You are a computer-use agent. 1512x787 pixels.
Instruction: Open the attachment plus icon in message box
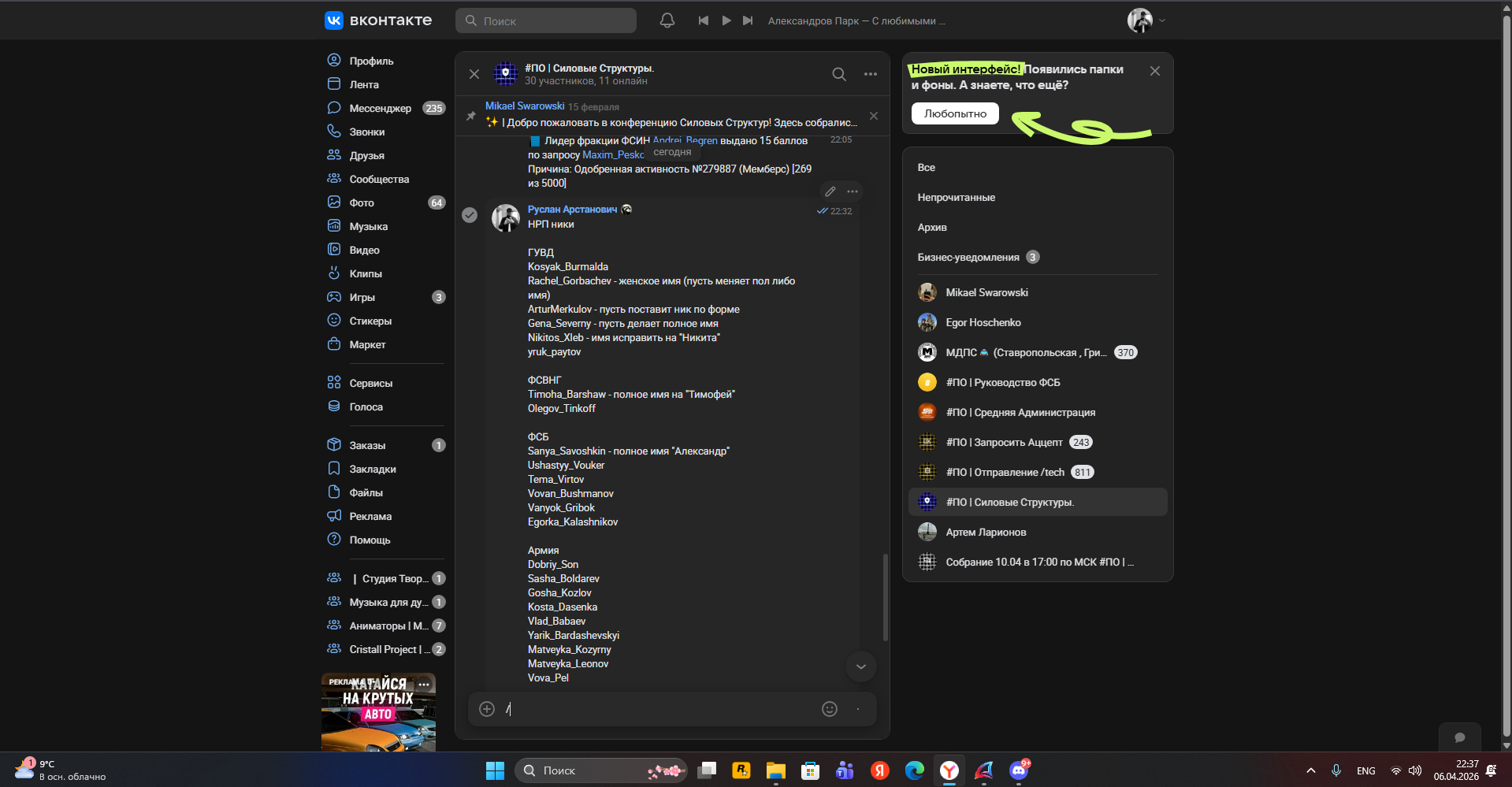[487, 709]
